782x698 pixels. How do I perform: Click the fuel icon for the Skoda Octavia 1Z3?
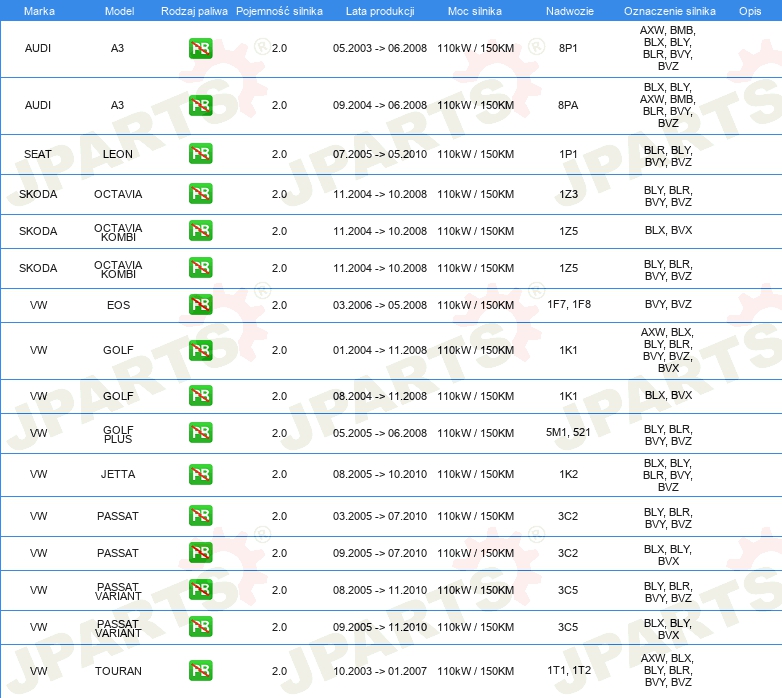(x=200, y=194)
